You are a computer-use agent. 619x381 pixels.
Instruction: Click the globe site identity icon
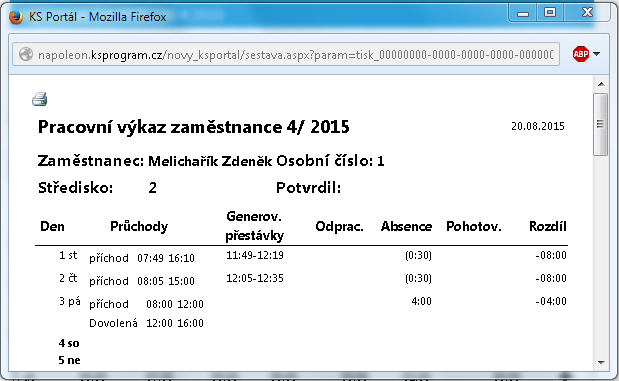click(26, 54)
